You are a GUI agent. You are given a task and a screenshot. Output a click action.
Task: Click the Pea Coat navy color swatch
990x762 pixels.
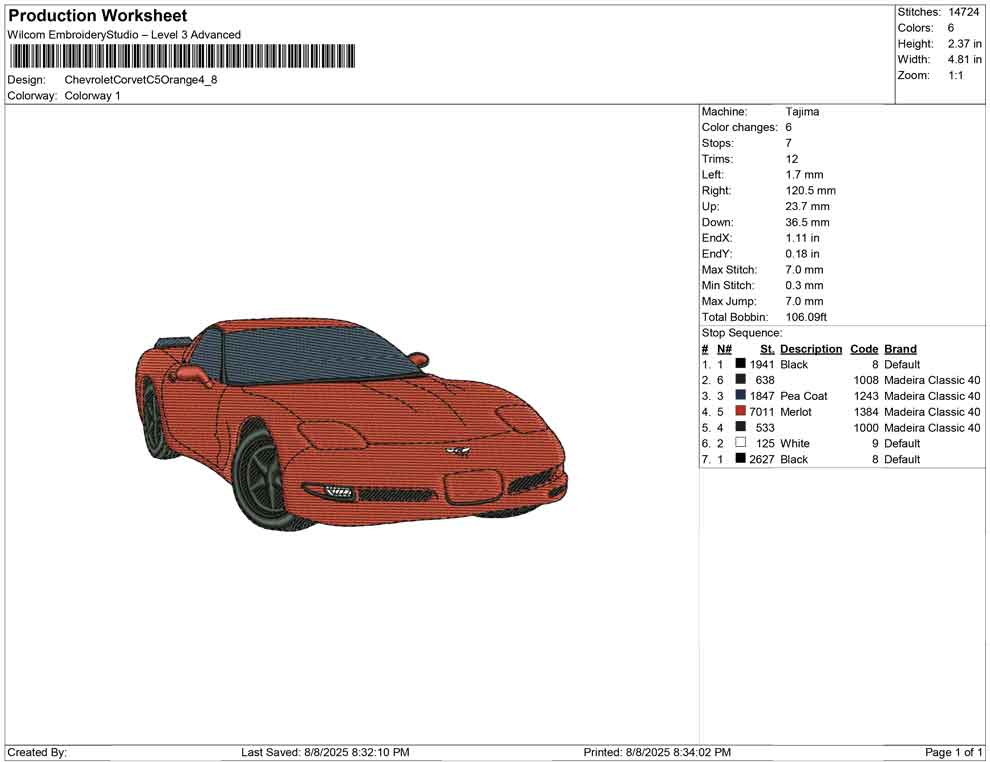(740, 396)
